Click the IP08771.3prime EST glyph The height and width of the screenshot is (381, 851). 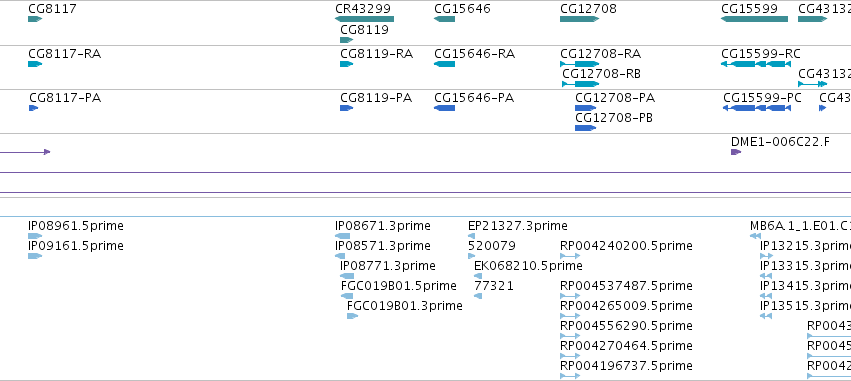coord(347,276)
